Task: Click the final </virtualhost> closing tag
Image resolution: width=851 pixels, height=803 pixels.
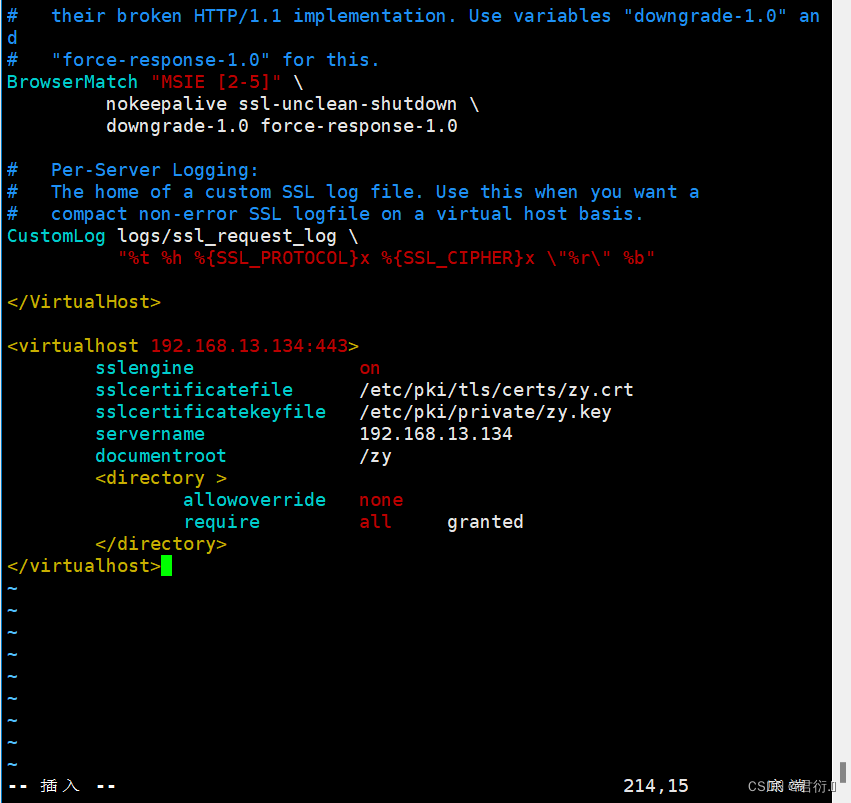Action: 84,566
